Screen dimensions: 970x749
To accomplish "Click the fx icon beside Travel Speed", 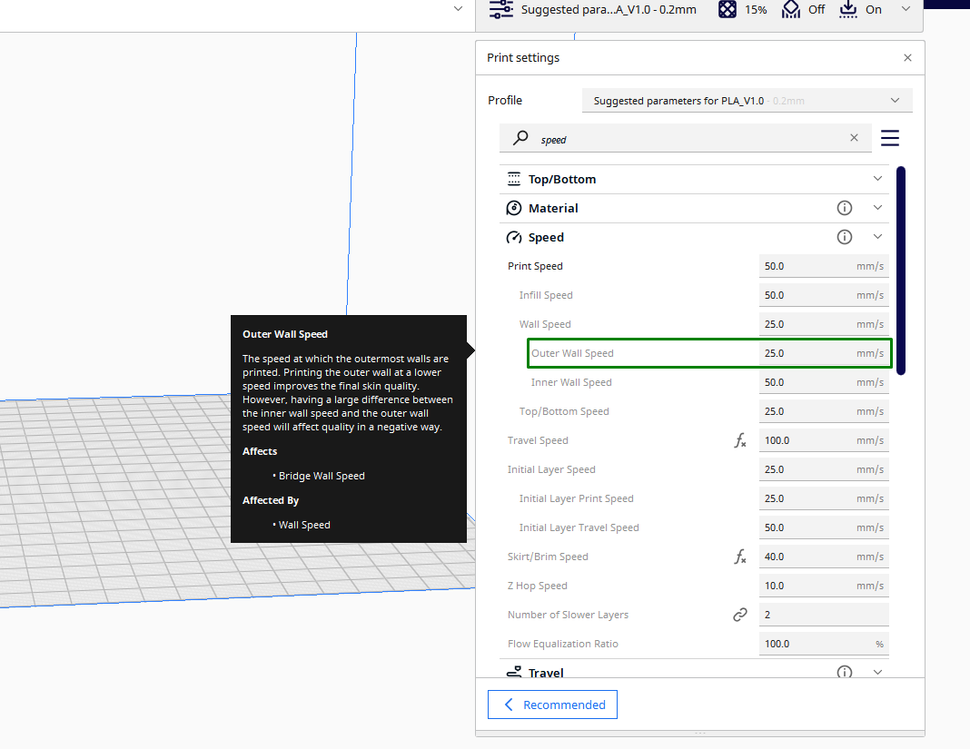I will click(740, 440).
